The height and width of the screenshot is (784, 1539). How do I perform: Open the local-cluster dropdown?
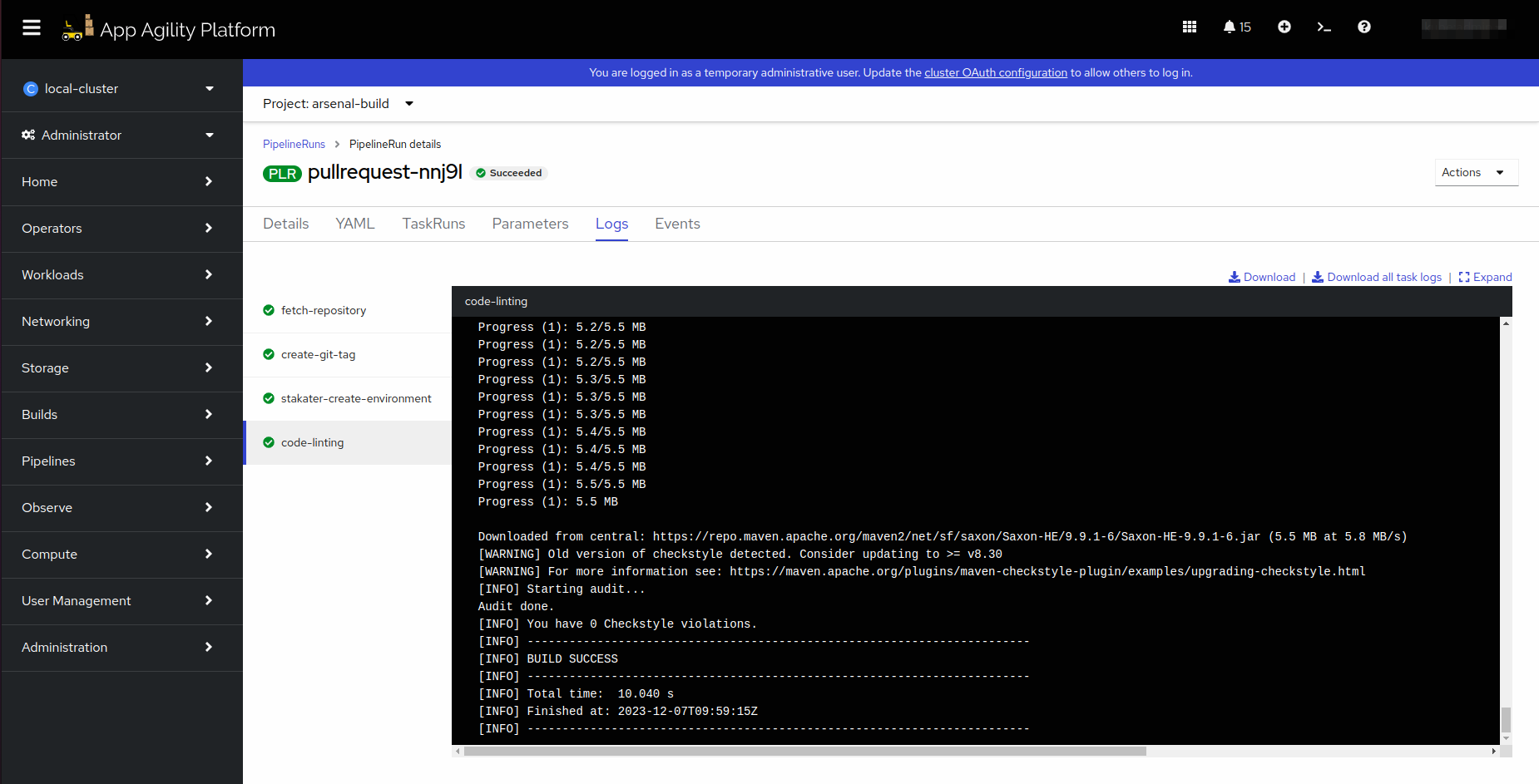point(121,89)
